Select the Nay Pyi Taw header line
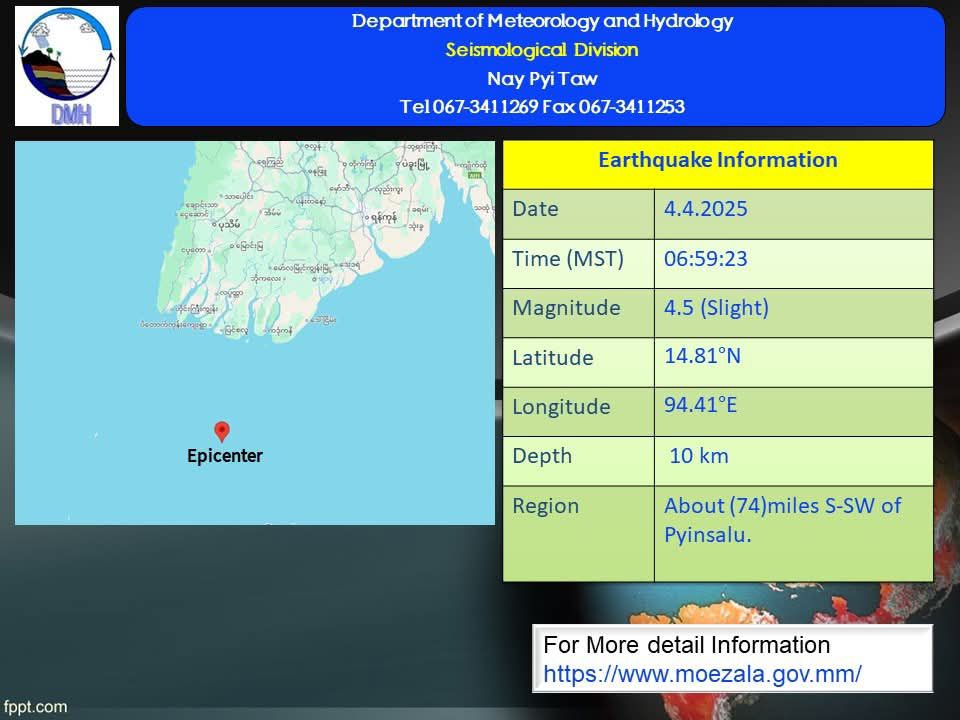960x720 pixels. [542, 78]
